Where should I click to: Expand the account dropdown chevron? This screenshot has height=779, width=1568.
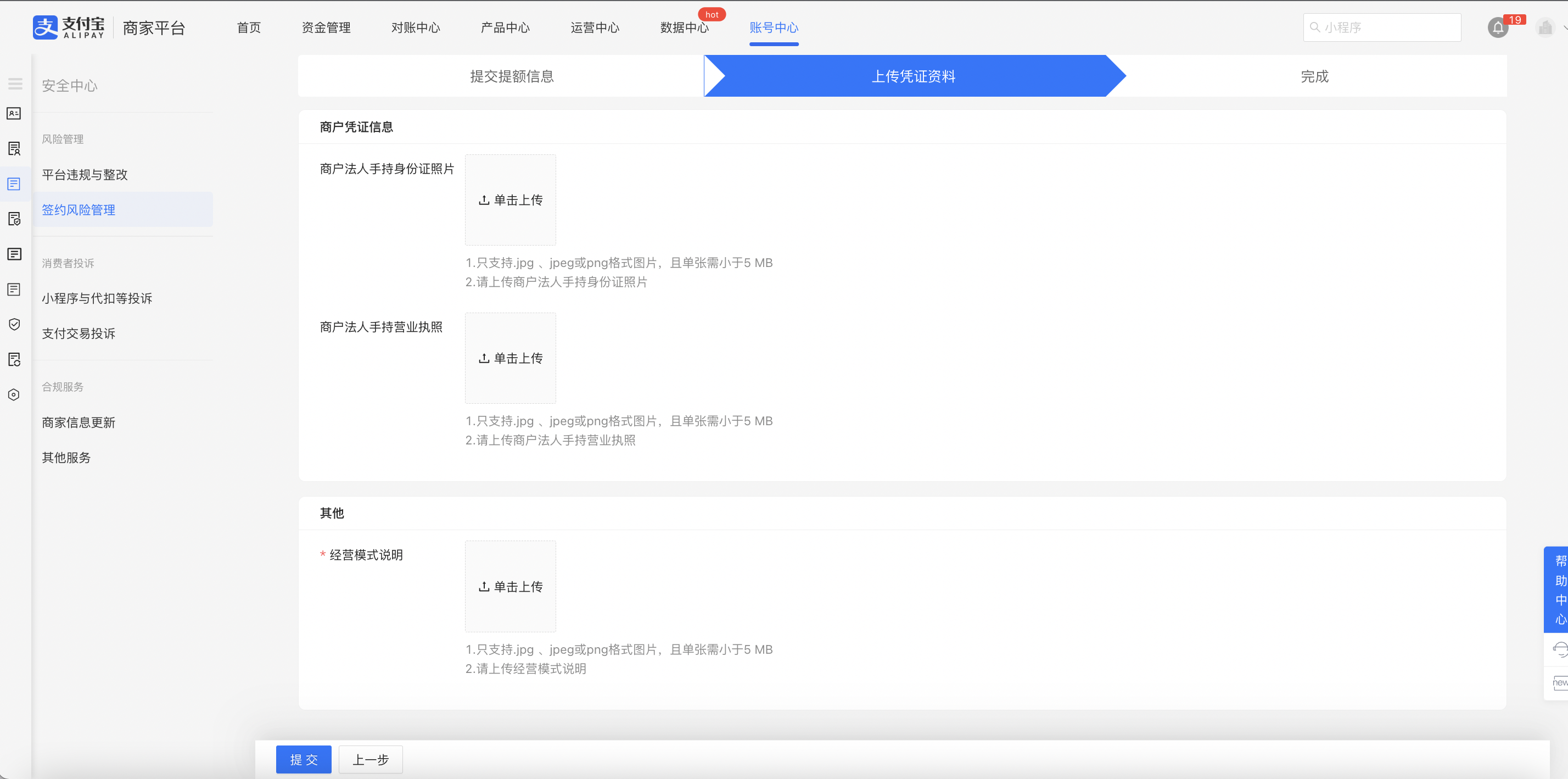1565,28
